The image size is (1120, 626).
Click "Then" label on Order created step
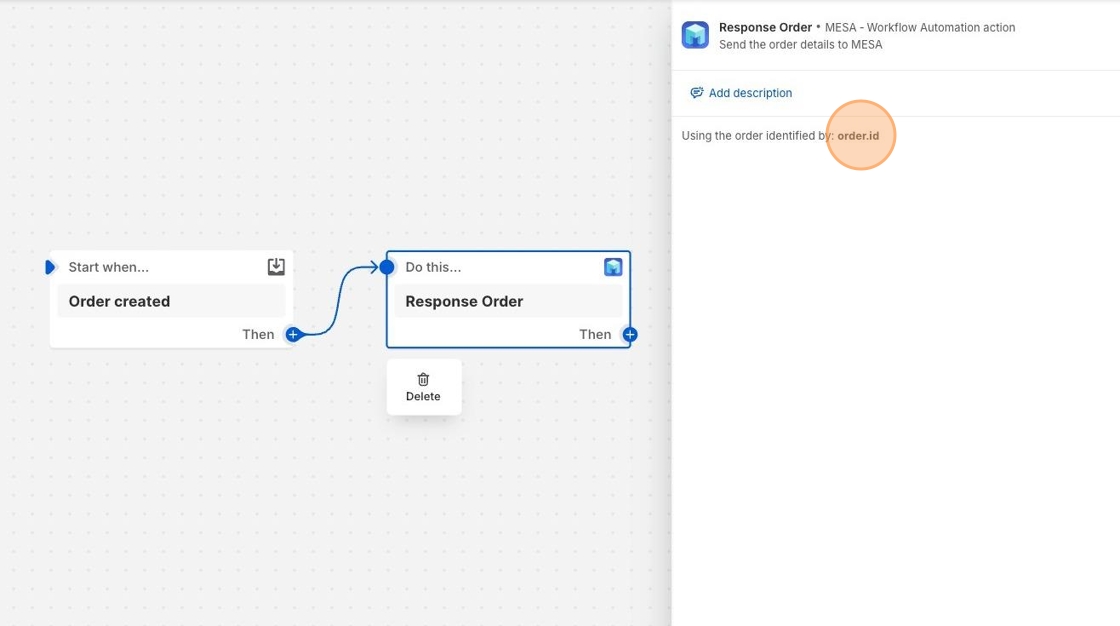tap(258, 335)
